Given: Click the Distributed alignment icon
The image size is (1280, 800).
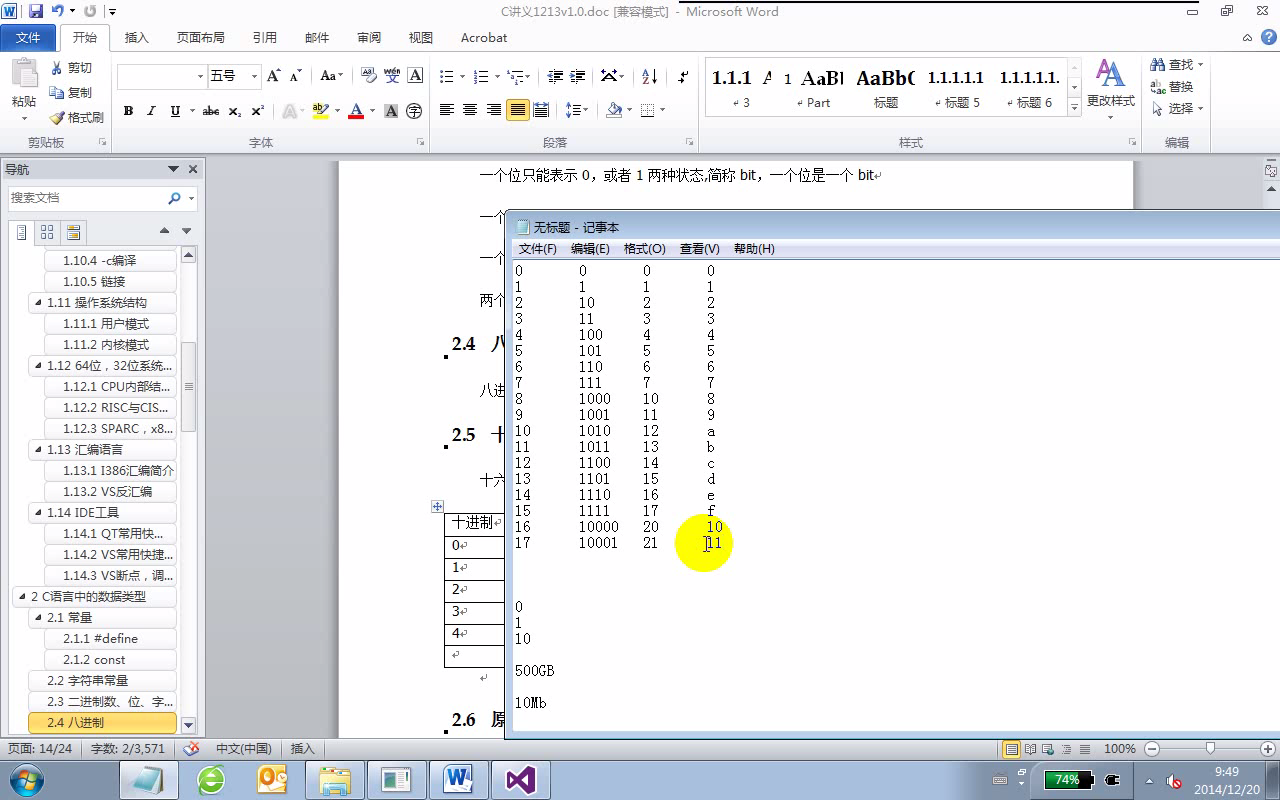Looking at the screenshot, I should (541, 110).
